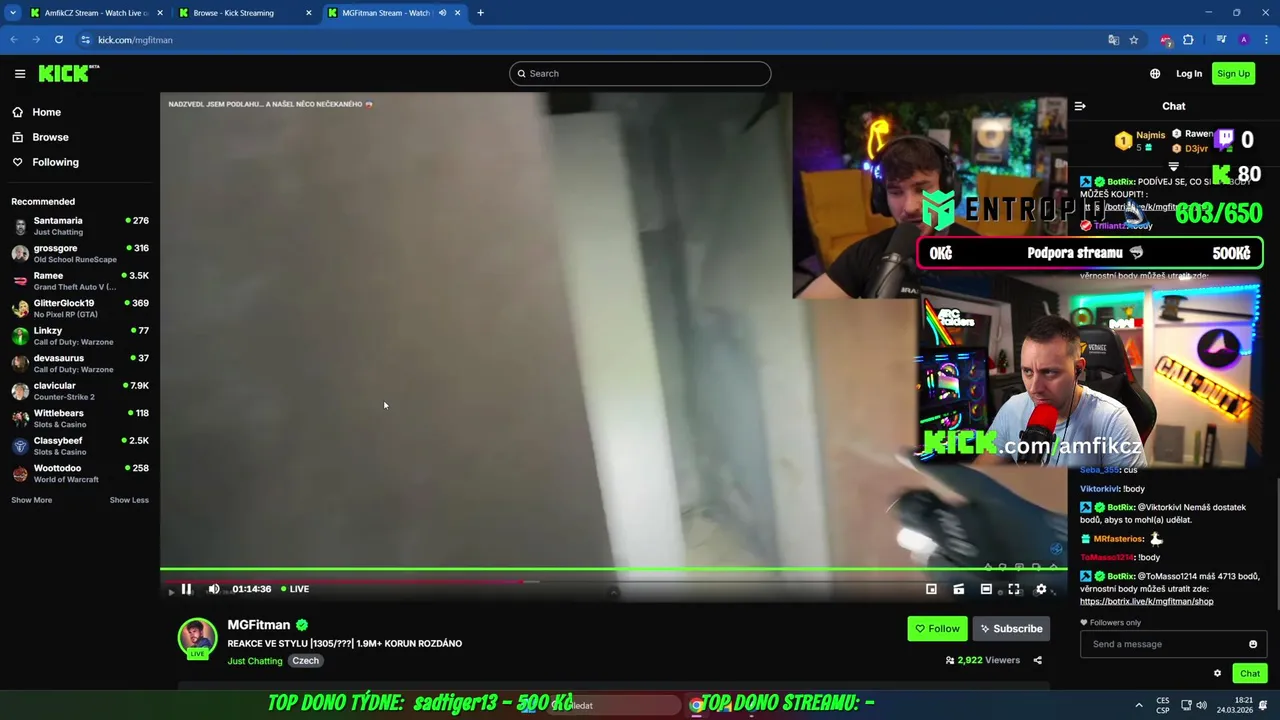Click the LIVE indicator on player

294,589
